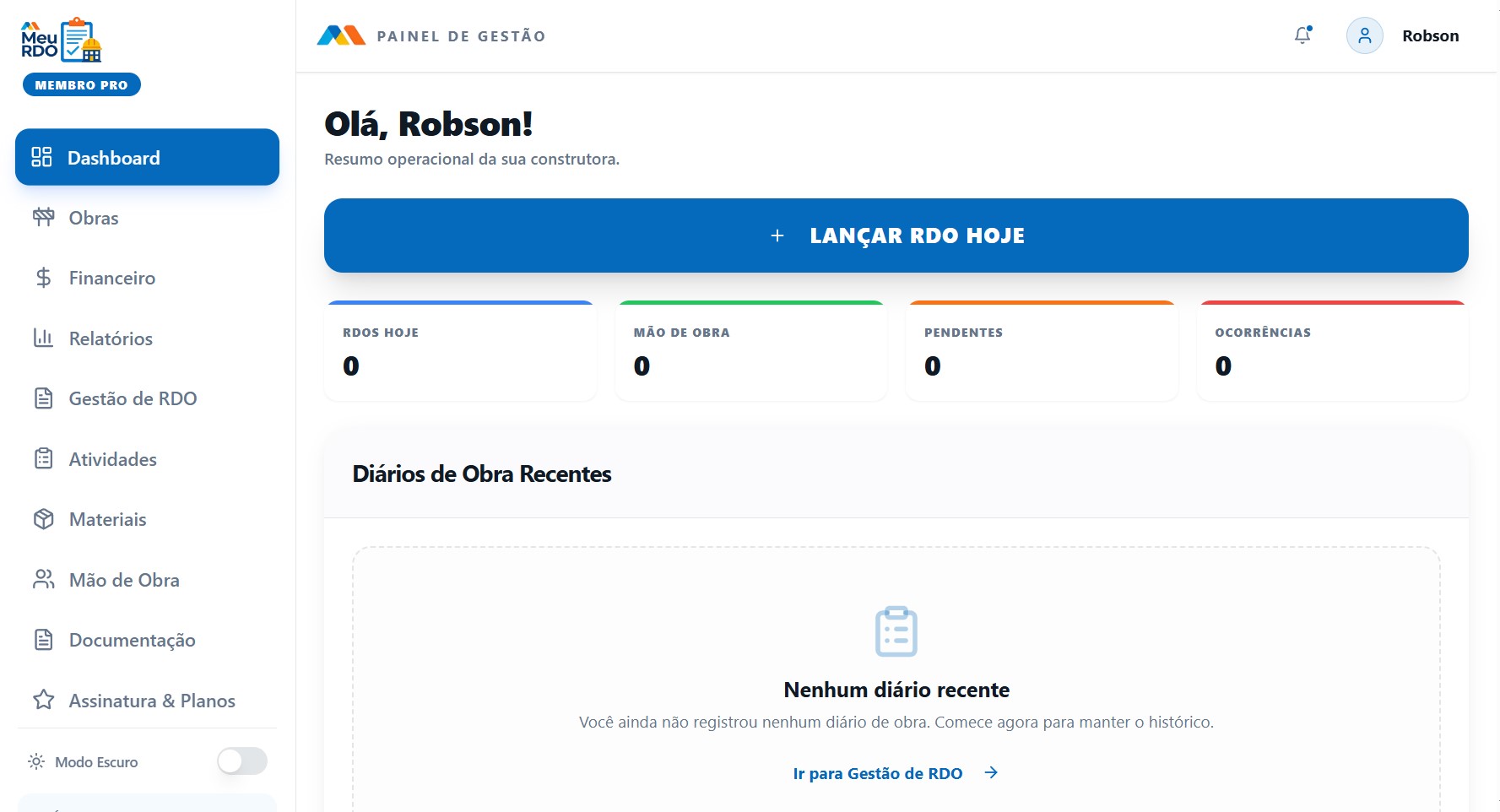Viewport: 1500px width, 812px height.
Task: Open the Ocorrências stat card
Action: pyautogui.click(x=1332, y=351)
